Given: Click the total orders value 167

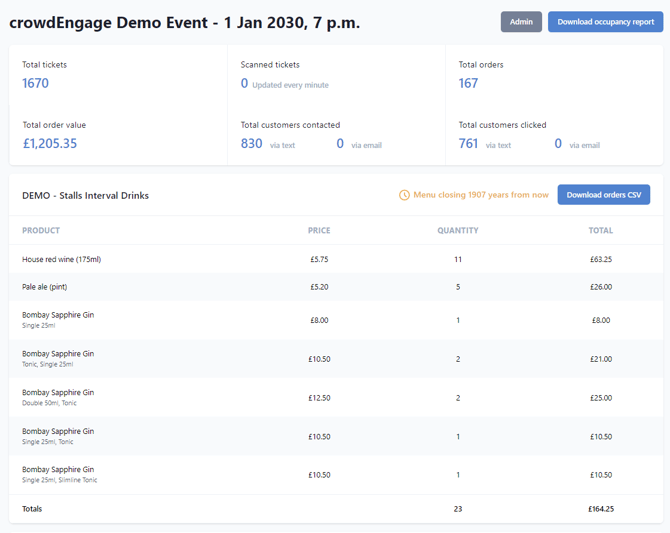Looking at the screenshot, I should click(x=468, y=84).
